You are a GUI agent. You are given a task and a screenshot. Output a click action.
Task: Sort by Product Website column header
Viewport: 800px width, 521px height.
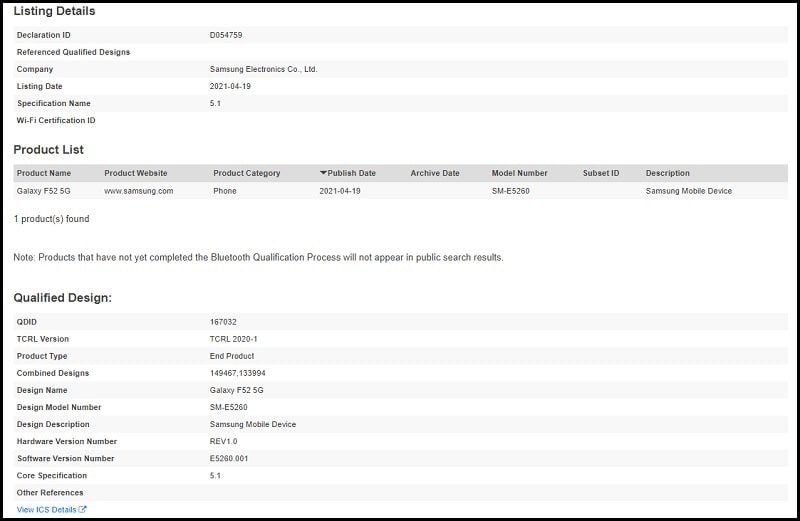(x=136, y=173)
